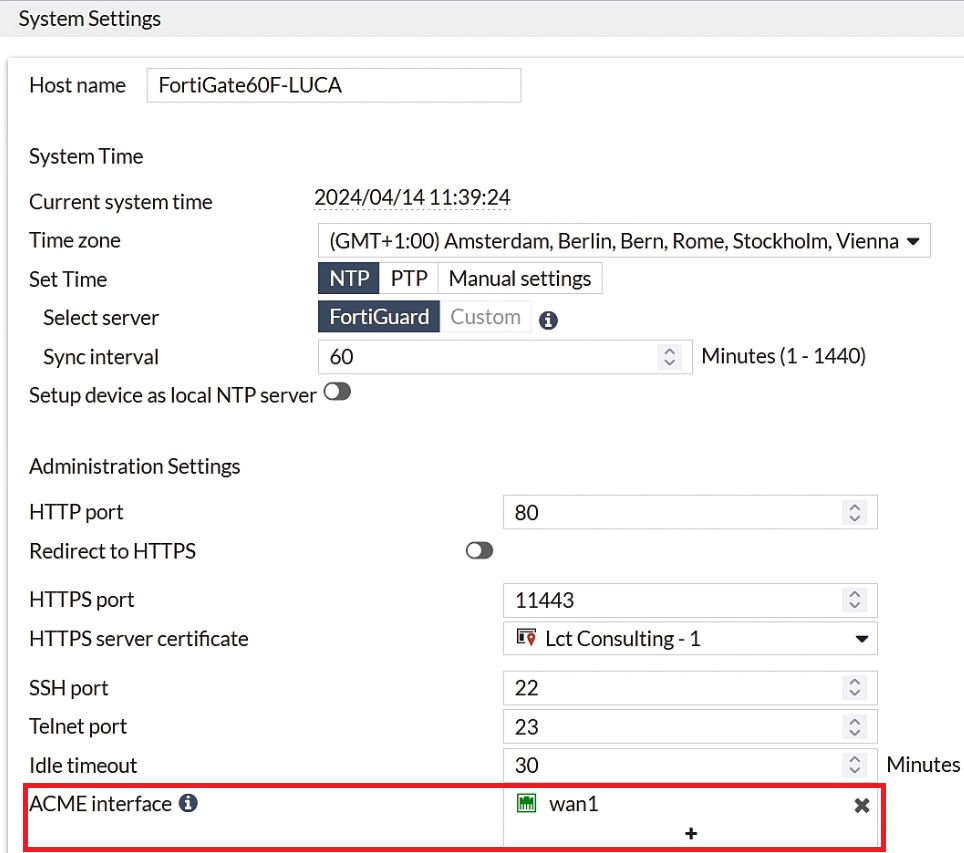Screen dimensions: 964x853
Task: Switch Set Time to Manual settings
Action: click(520, 279)
